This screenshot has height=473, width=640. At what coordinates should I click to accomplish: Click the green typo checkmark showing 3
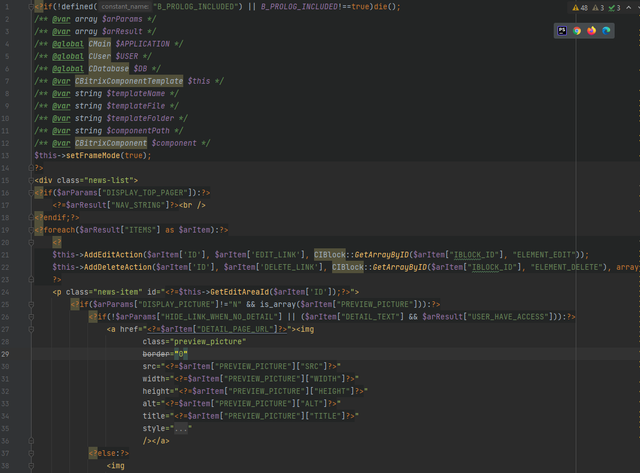614,8
